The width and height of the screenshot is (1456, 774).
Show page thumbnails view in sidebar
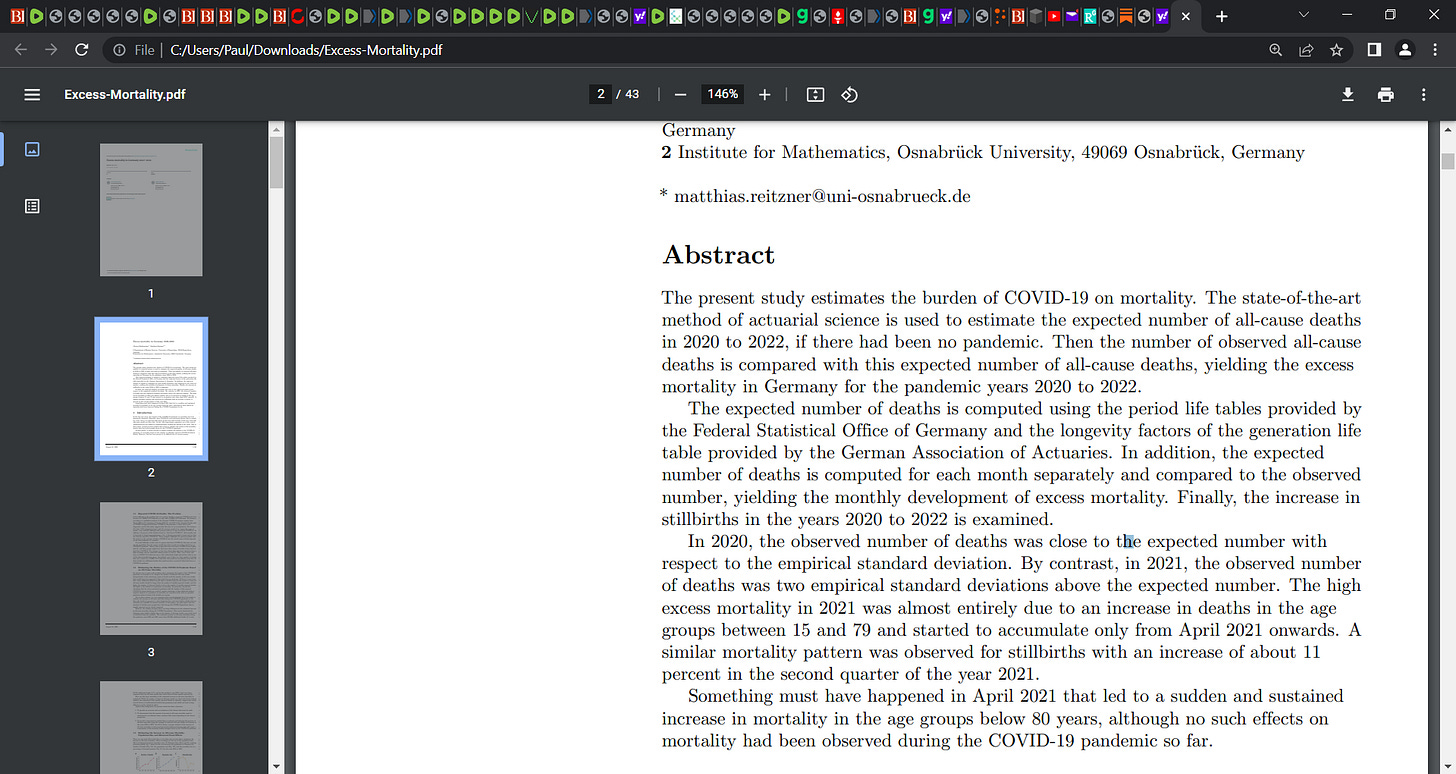click(32, 149)
